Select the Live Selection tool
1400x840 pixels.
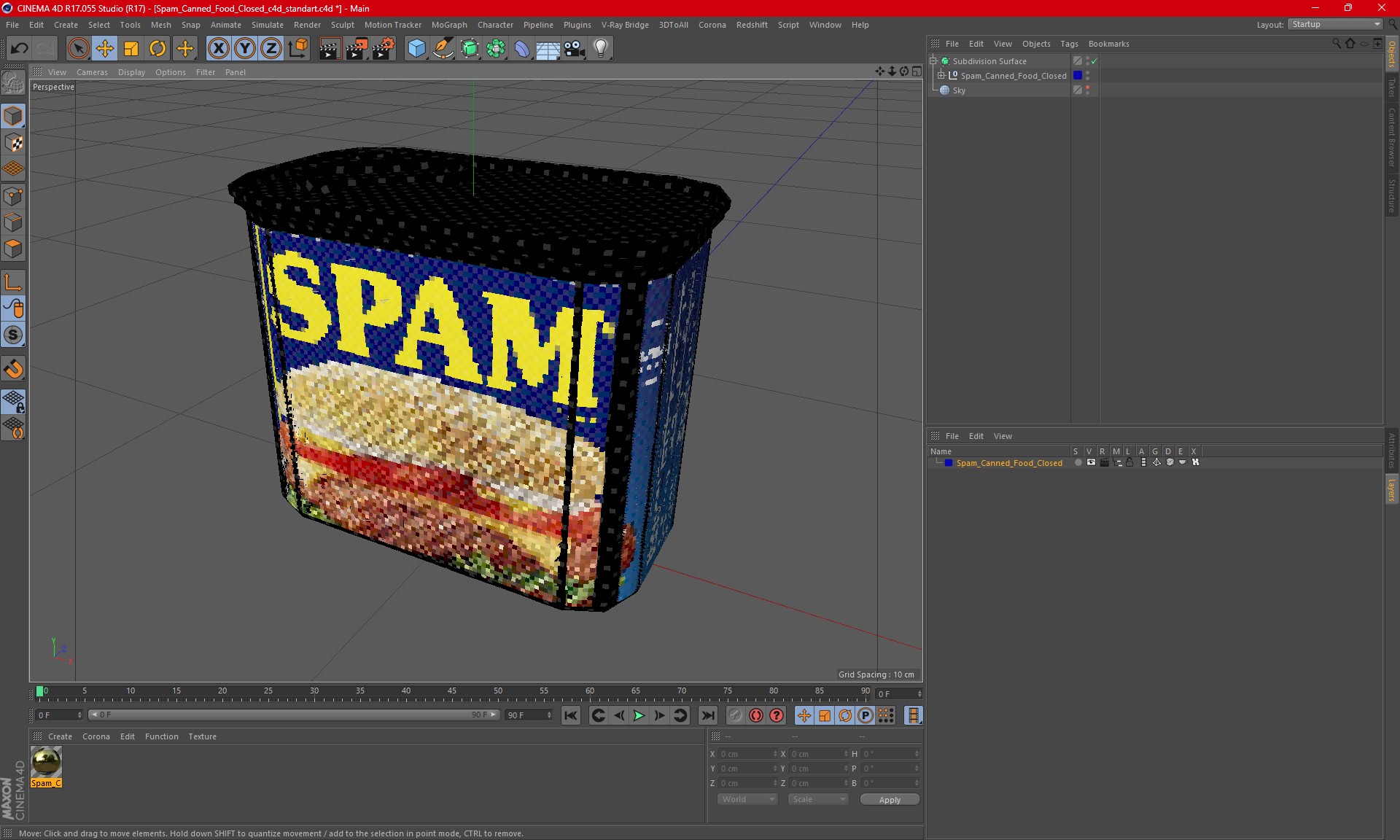pyautogui.click(x=78, y=49)
